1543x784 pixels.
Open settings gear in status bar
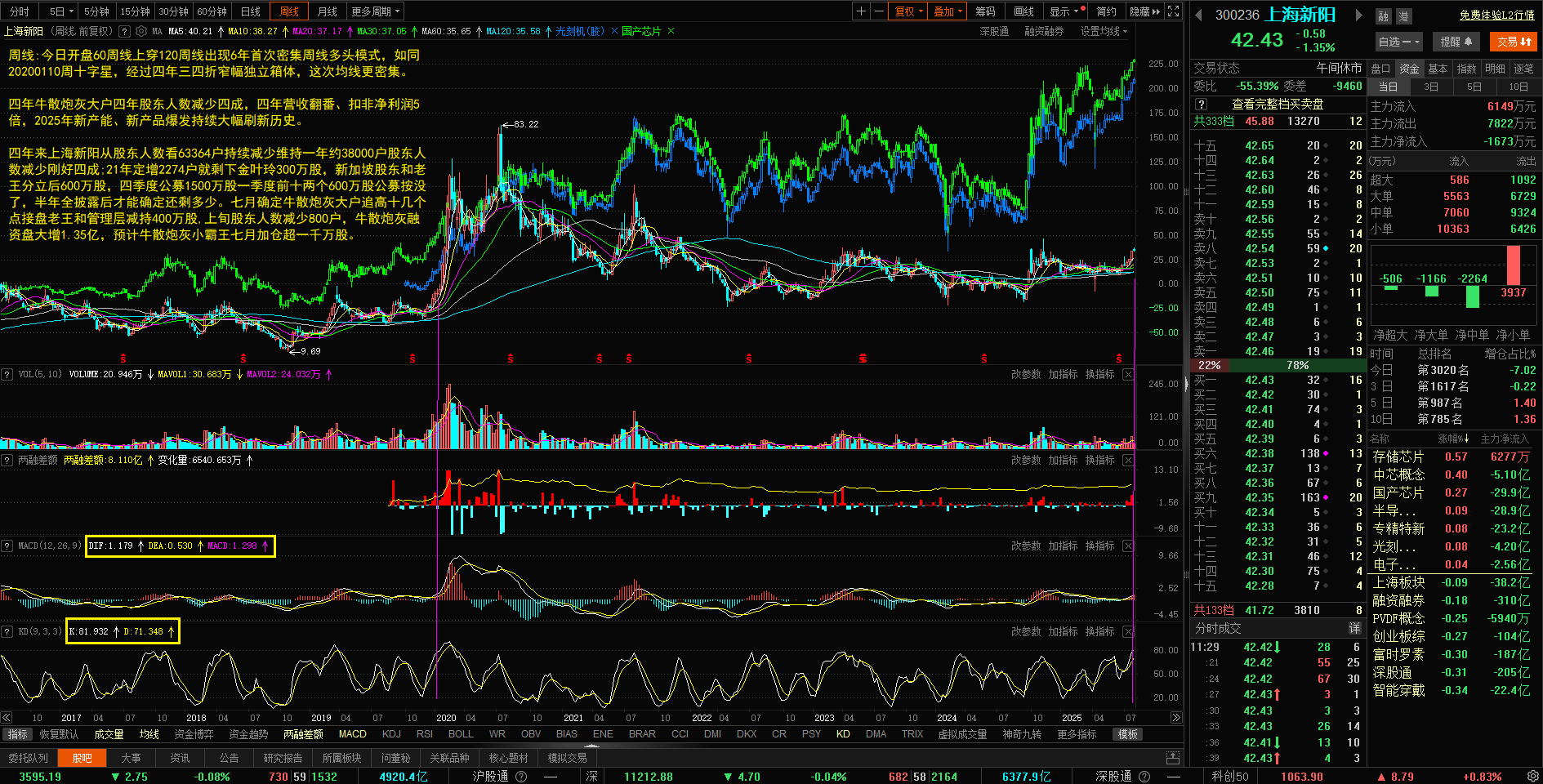pos(1532,776)
